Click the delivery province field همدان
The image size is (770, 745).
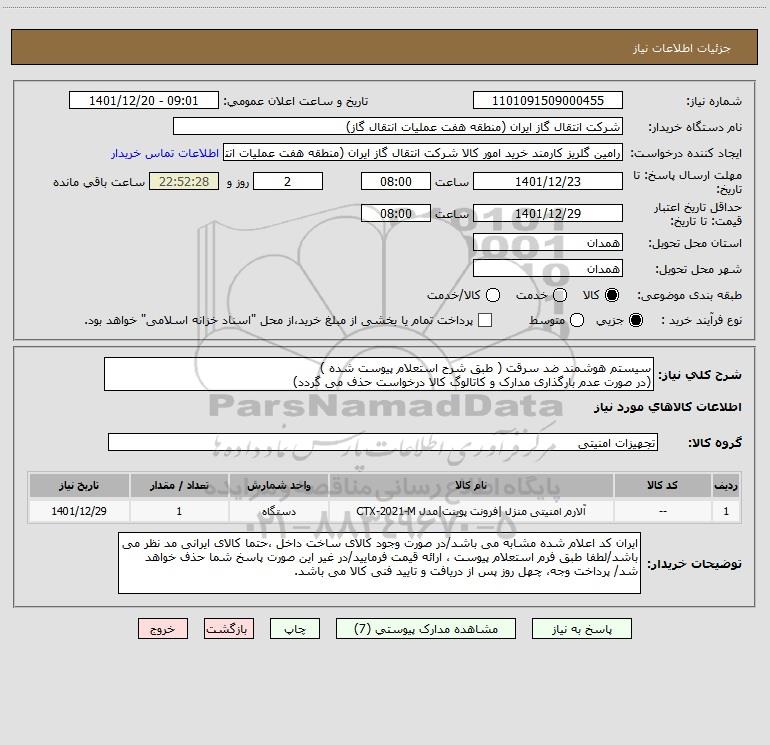[548, 242]
